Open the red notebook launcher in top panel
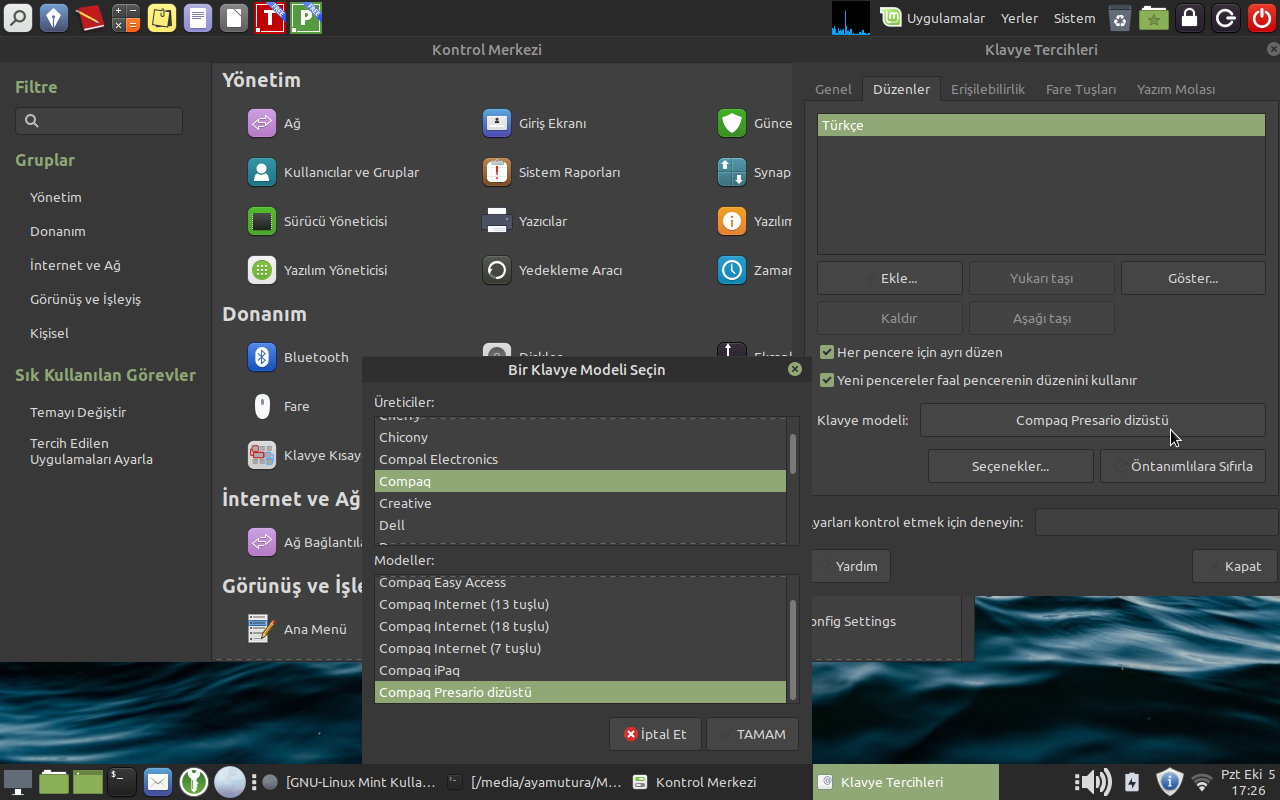The image size is (1280, 800). tap(90, 18)
